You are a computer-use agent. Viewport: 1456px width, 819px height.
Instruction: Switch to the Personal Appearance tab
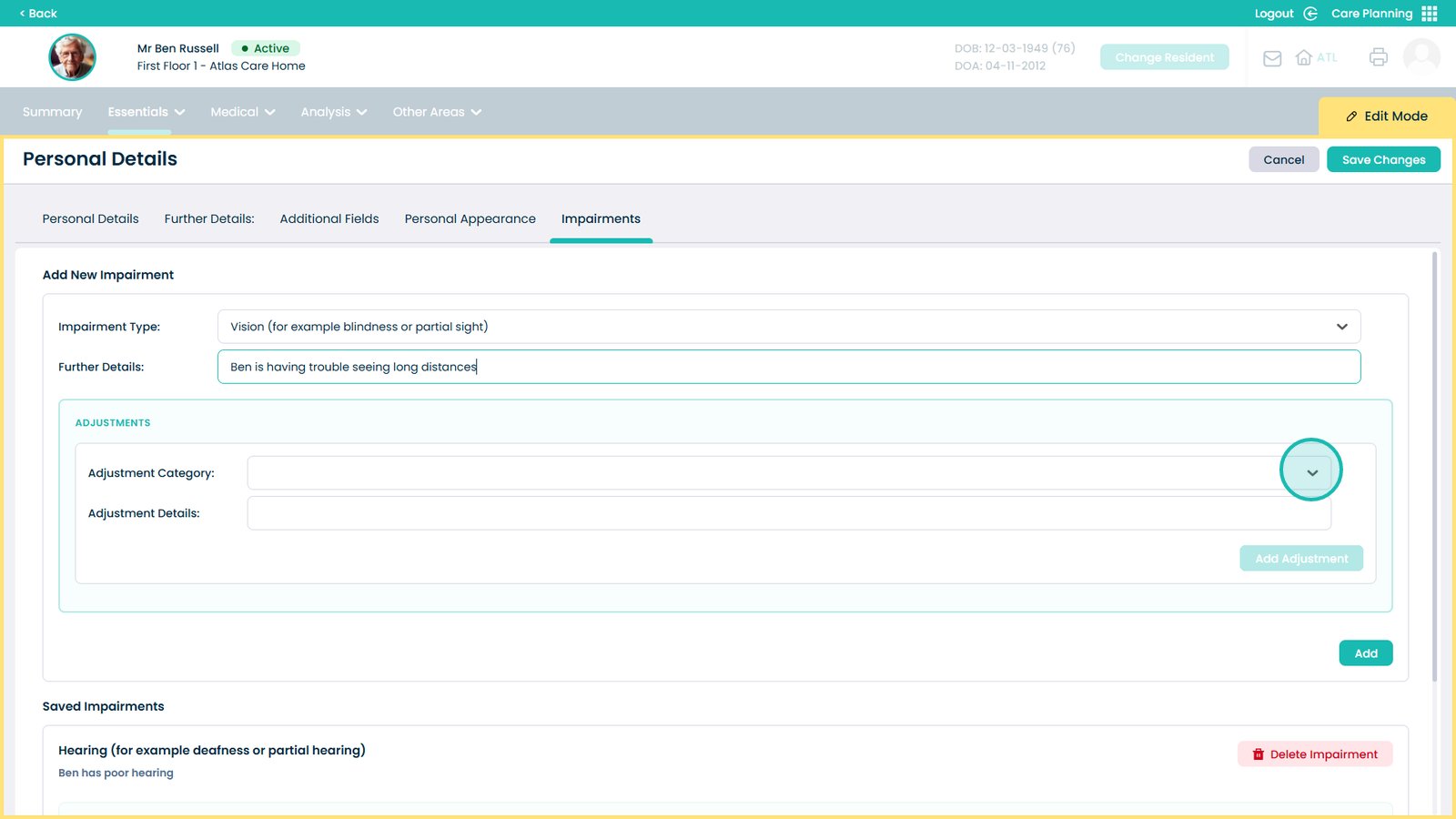[x=470, y=219]
